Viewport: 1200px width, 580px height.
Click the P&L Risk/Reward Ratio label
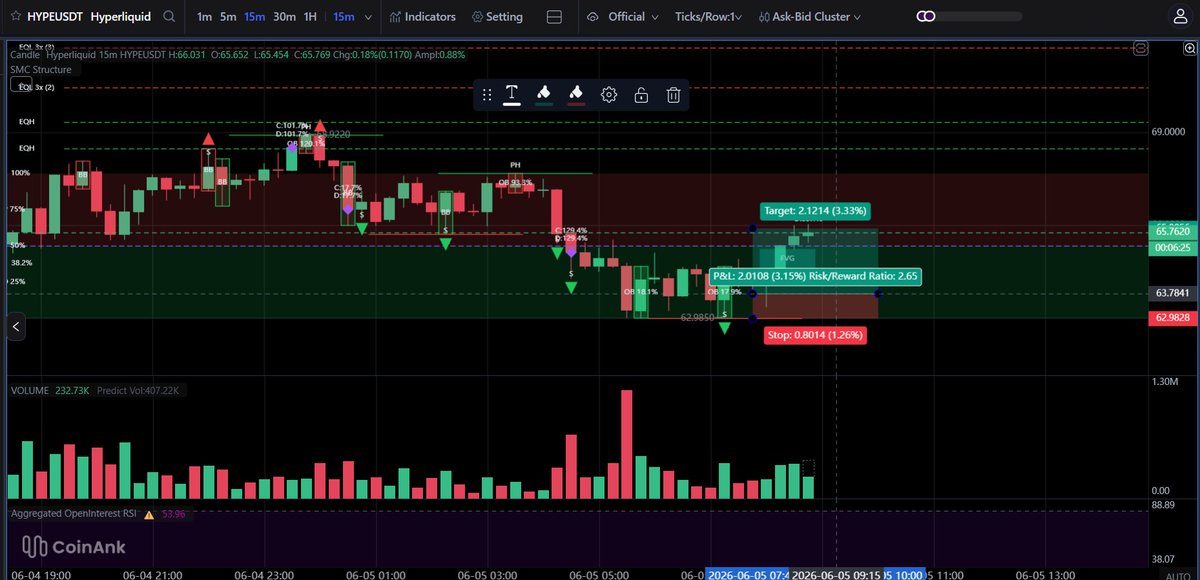coord(815,276)
